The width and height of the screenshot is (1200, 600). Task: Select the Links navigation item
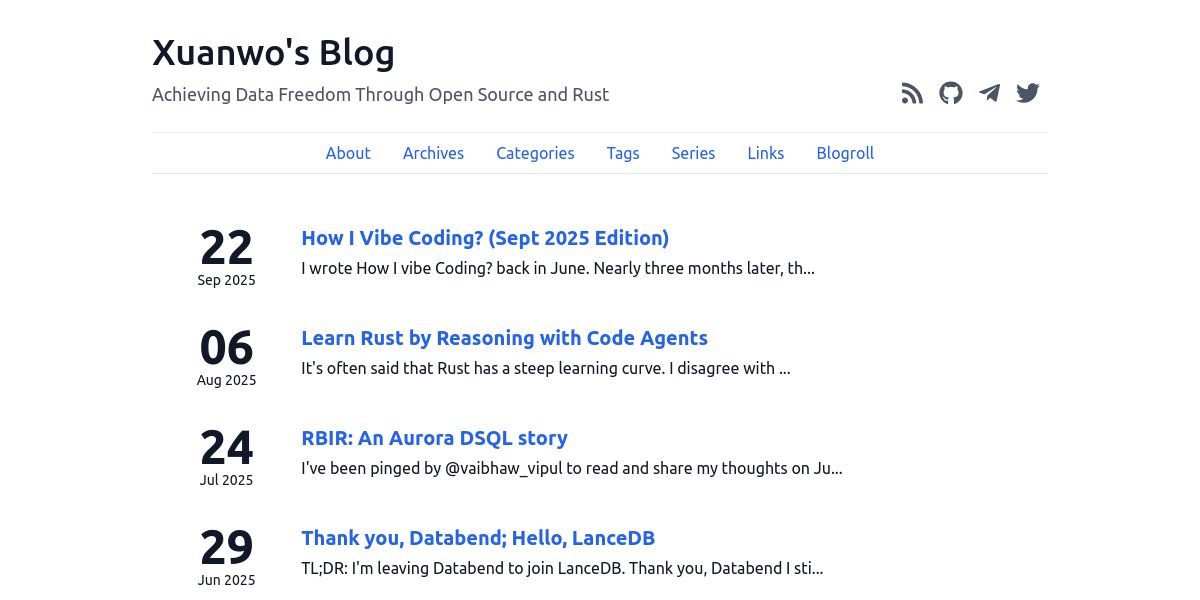tap(766, 153)
